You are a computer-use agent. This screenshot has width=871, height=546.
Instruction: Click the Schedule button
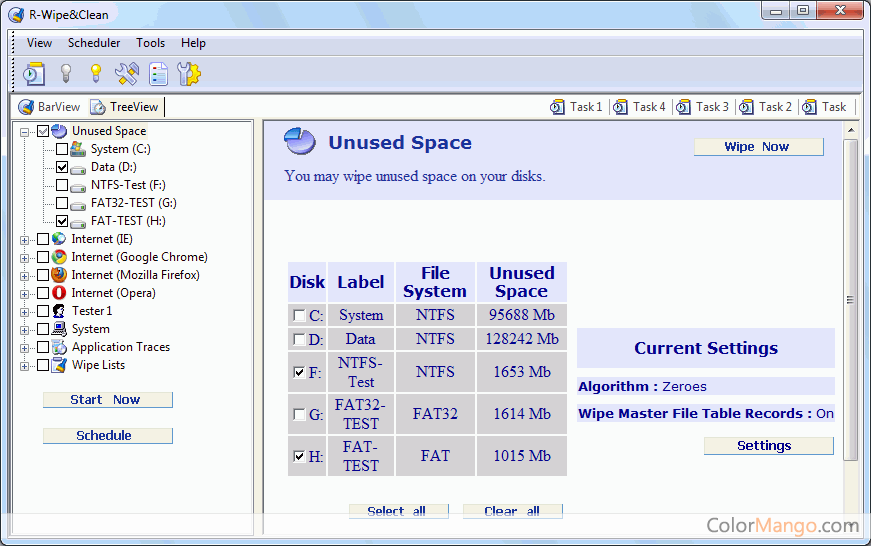coord(108,435)
